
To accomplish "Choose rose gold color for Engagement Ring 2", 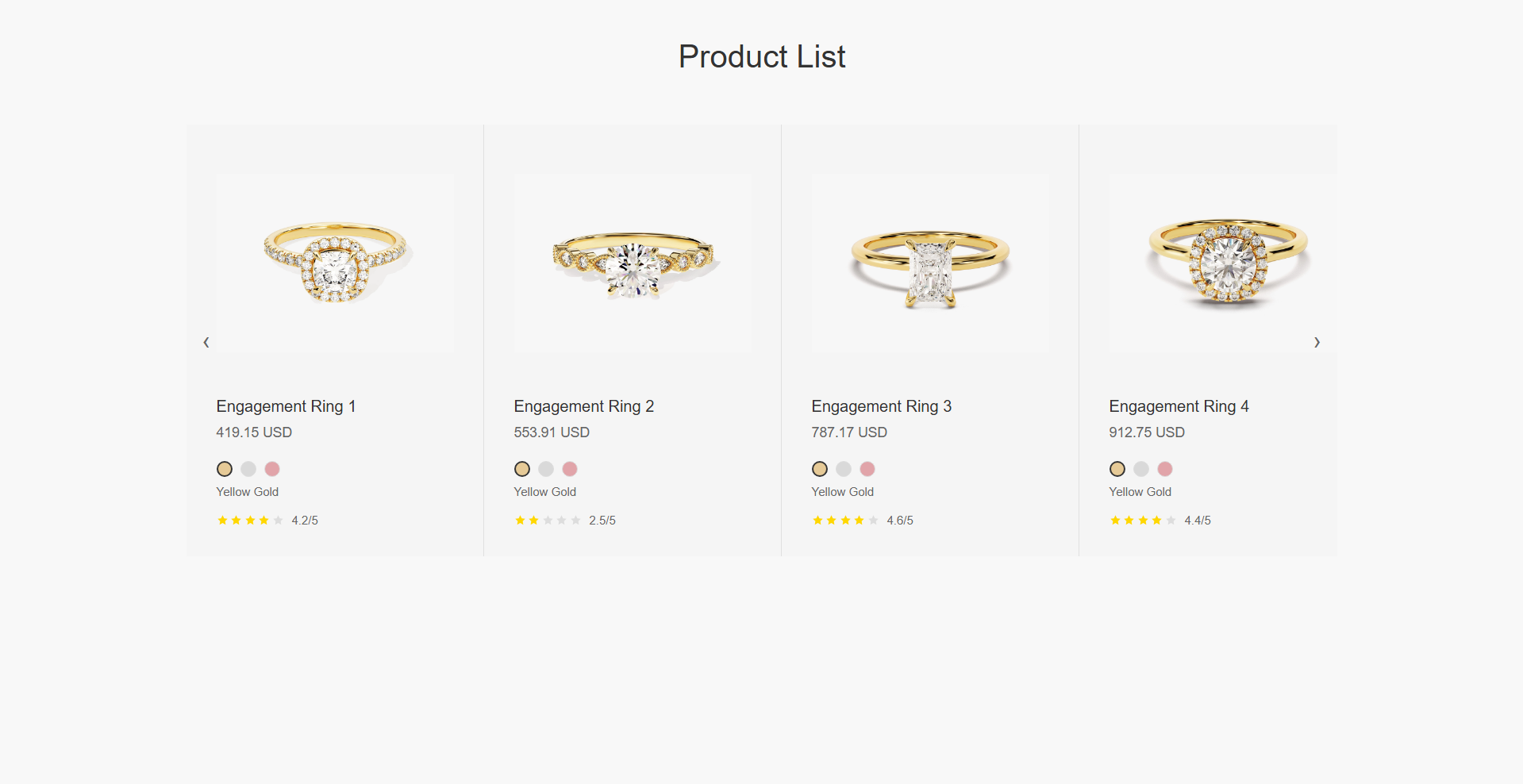I will click(570, 469).
